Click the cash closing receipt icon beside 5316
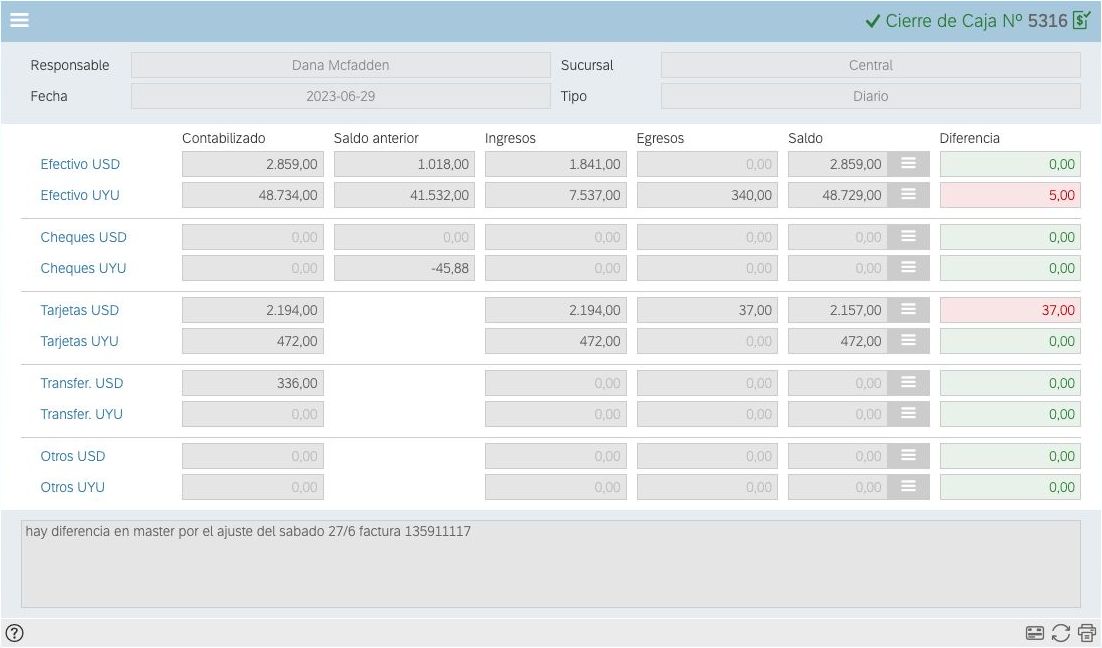Viewport: 1102px width, 648px height. click(x=1081, y=20)
